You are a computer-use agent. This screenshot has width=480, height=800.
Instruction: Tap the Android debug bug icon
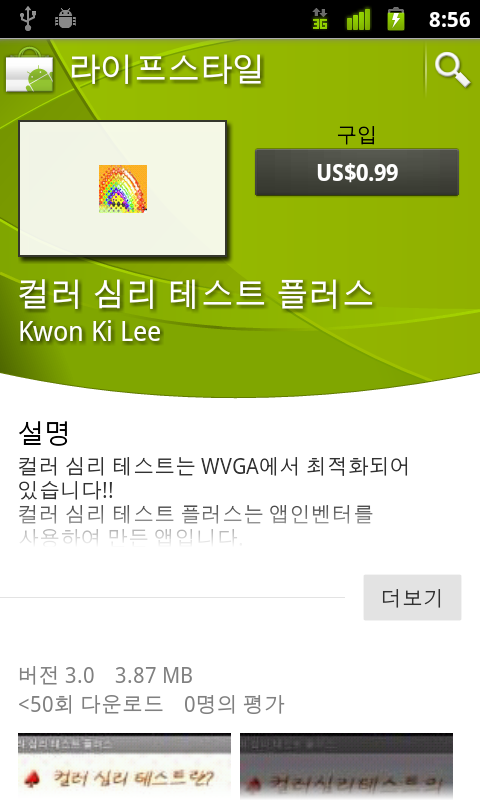click(65, 19)
